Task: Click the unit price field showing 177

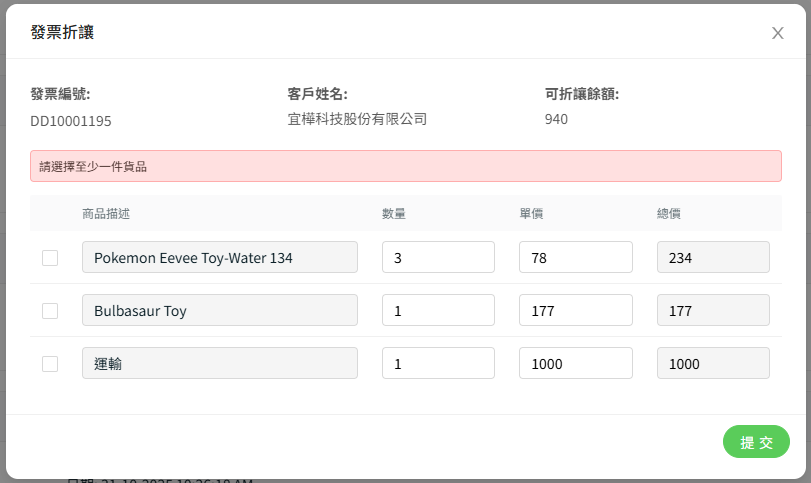Action: 575,310
